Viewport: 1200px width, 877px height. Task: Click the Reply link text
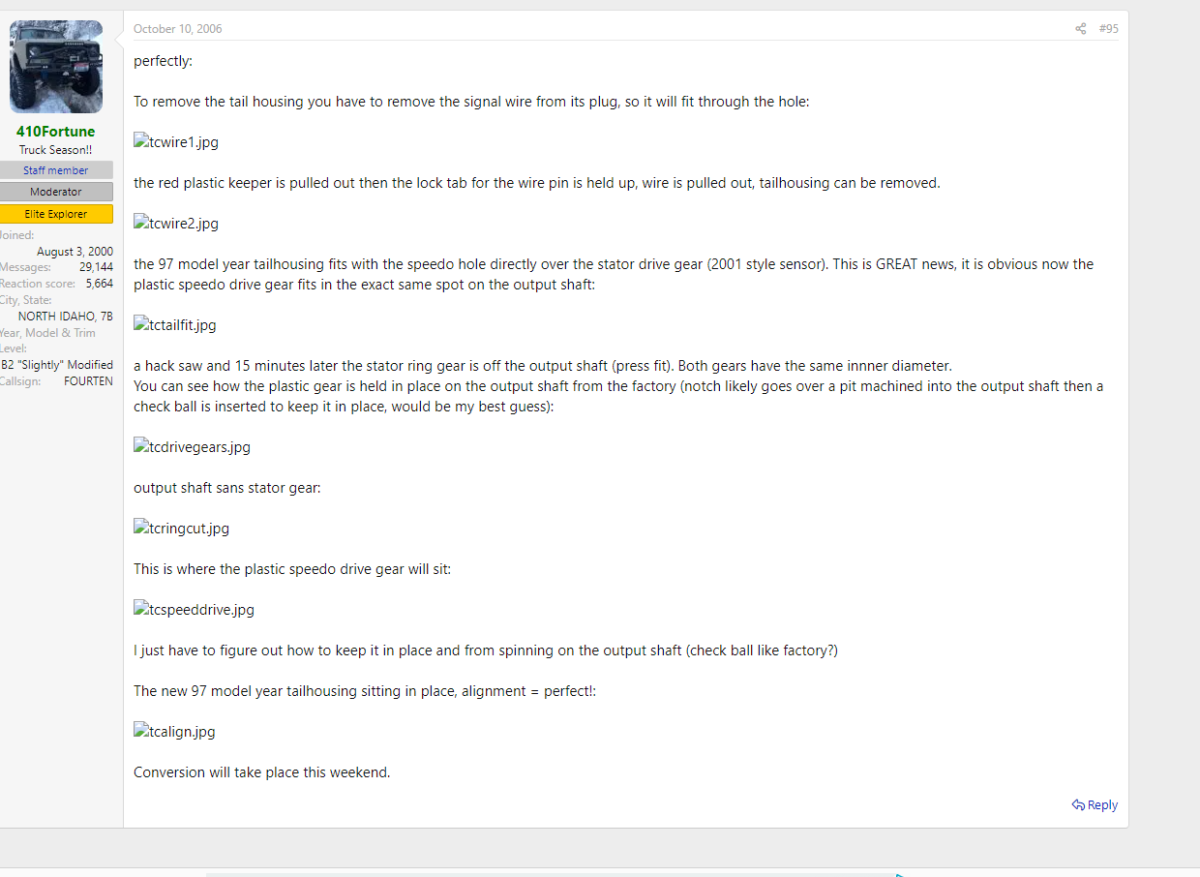(1103, 805)
